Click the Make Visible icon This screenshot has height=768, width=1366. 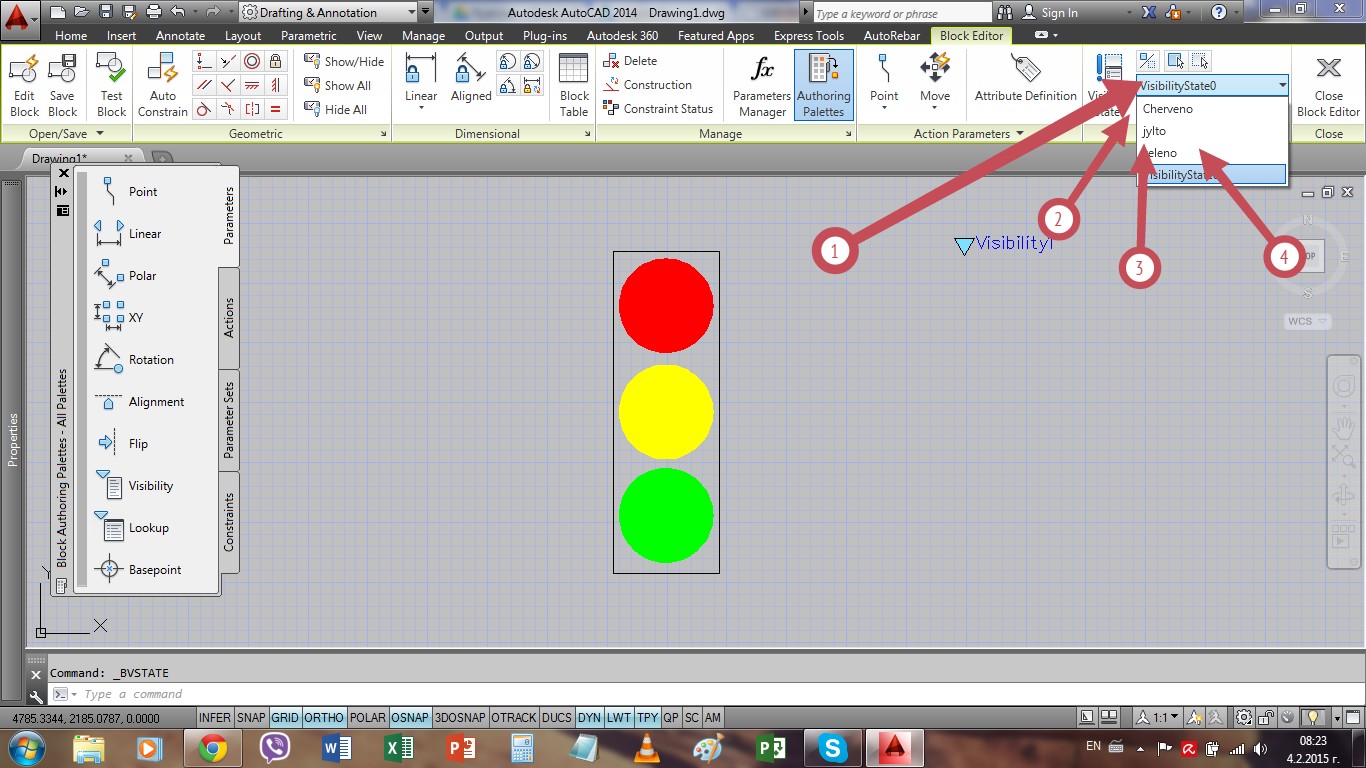(1176, 61)
